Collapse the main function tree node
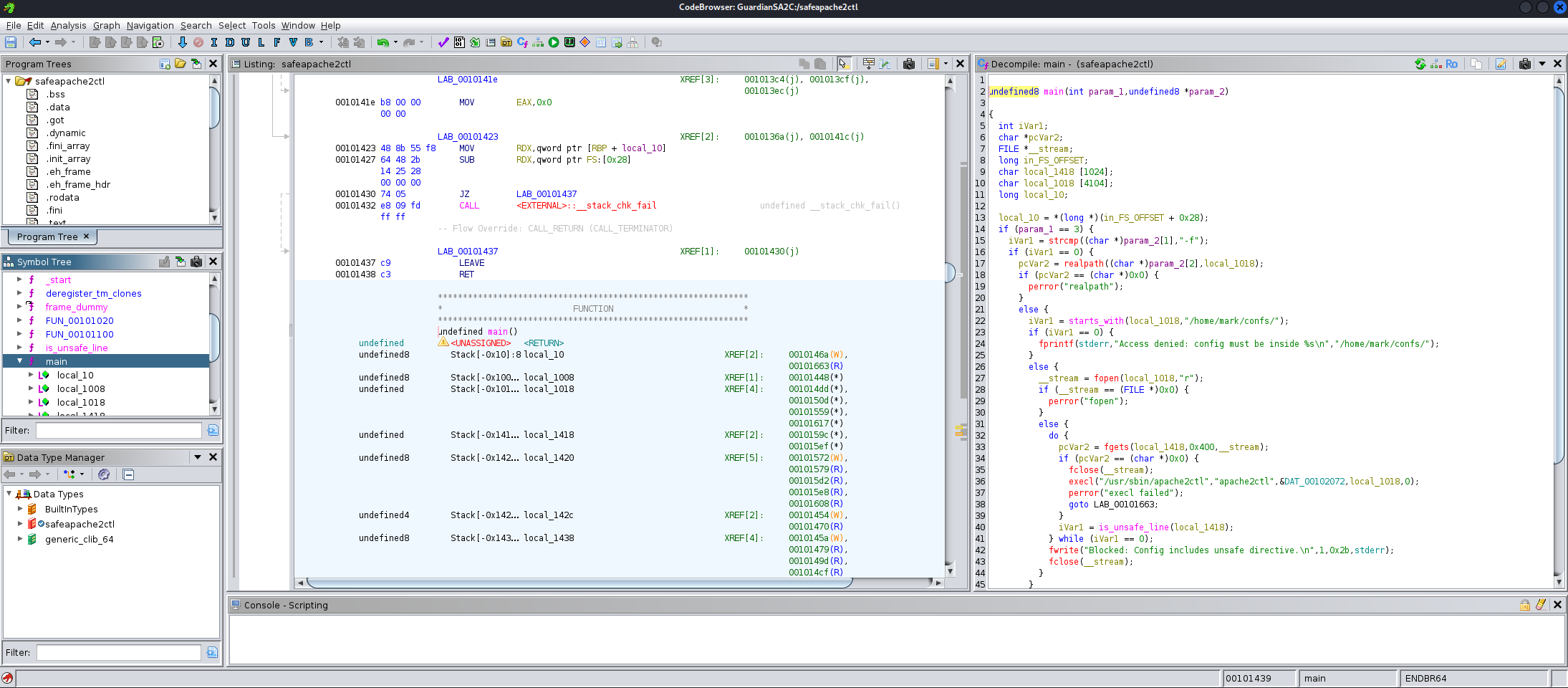The width and height of the screenshot is (1568, 688). pyautogui.click(x=20, y=361)
